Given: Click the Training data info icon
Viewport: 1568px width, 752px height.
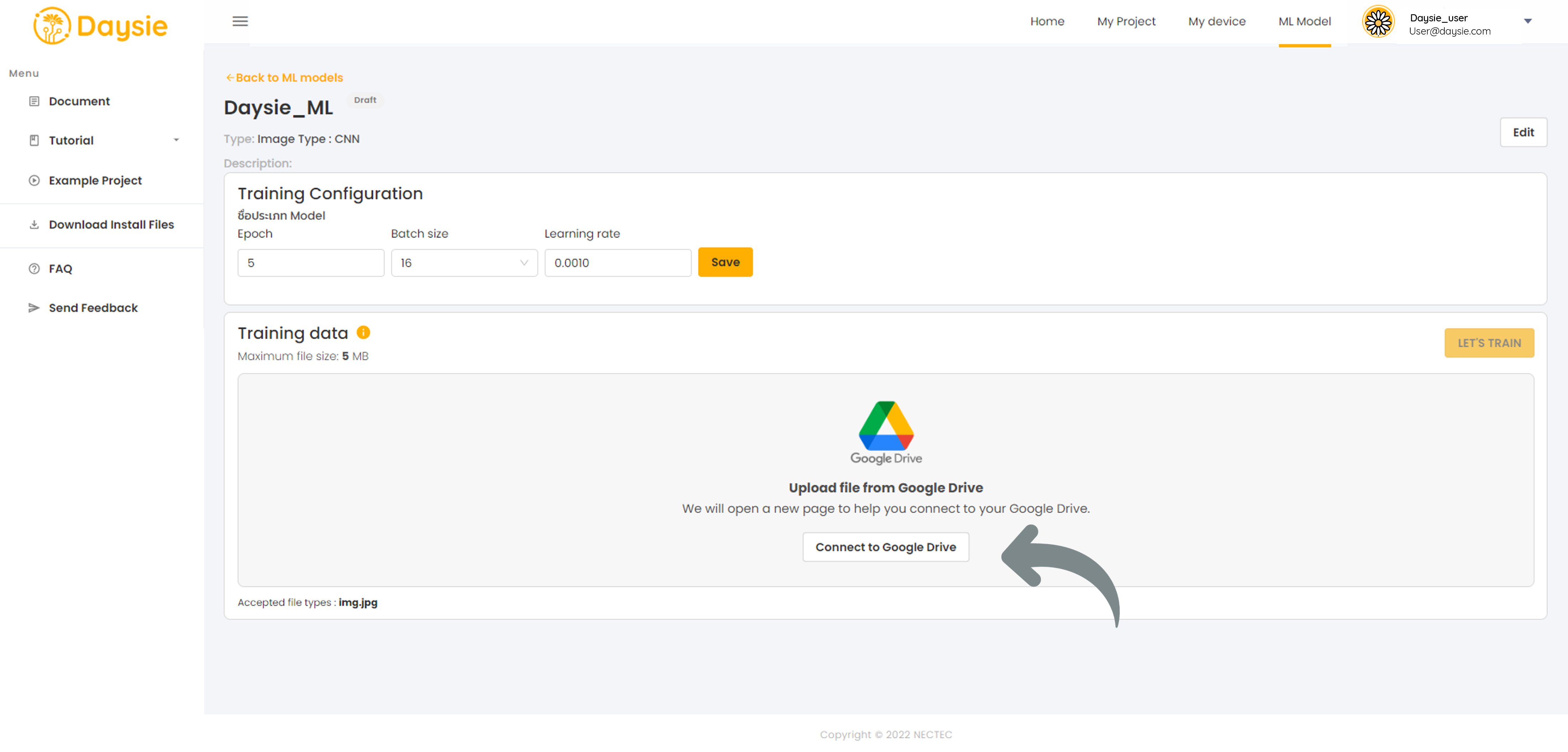Looking at the screenshot, I should [363, 332].
